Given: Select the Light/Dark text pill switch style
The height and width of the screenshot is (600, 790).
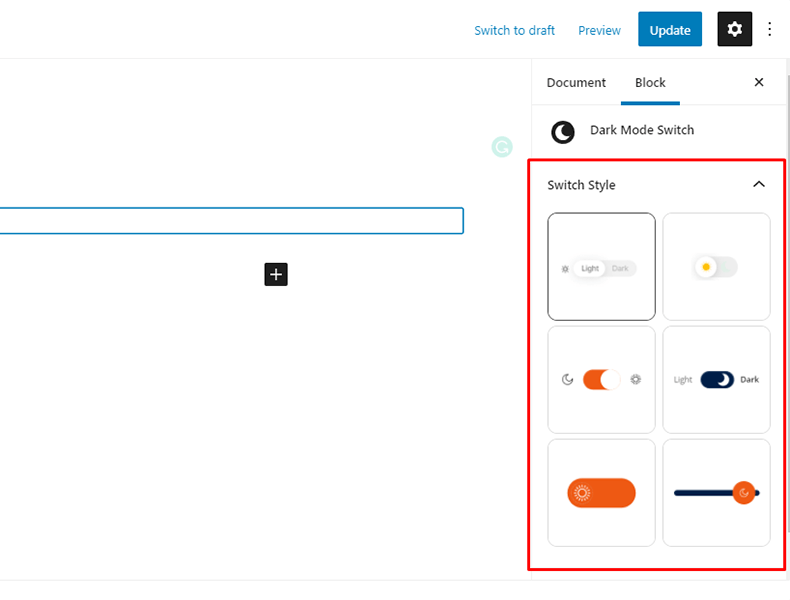Looking at the screenshot, I should point(601,267).
